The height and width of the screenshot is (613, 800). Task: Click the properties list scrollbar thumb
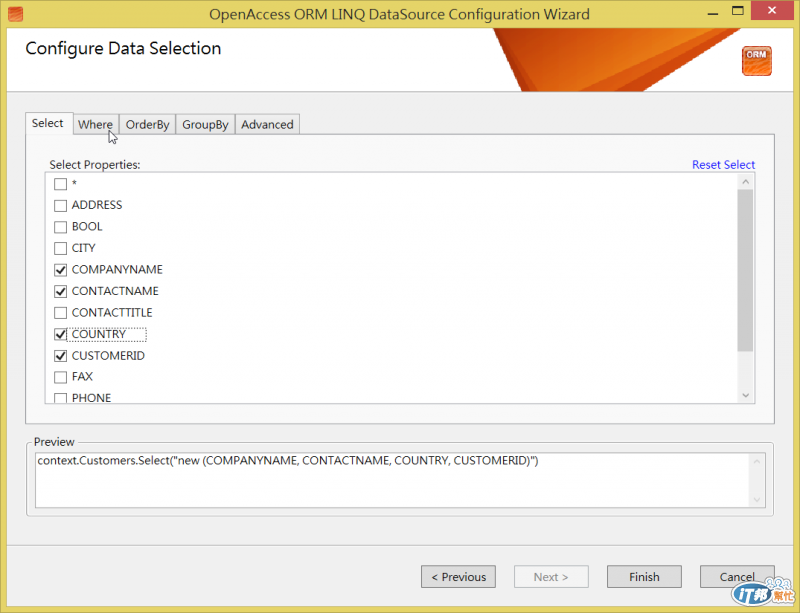[745, 271]
